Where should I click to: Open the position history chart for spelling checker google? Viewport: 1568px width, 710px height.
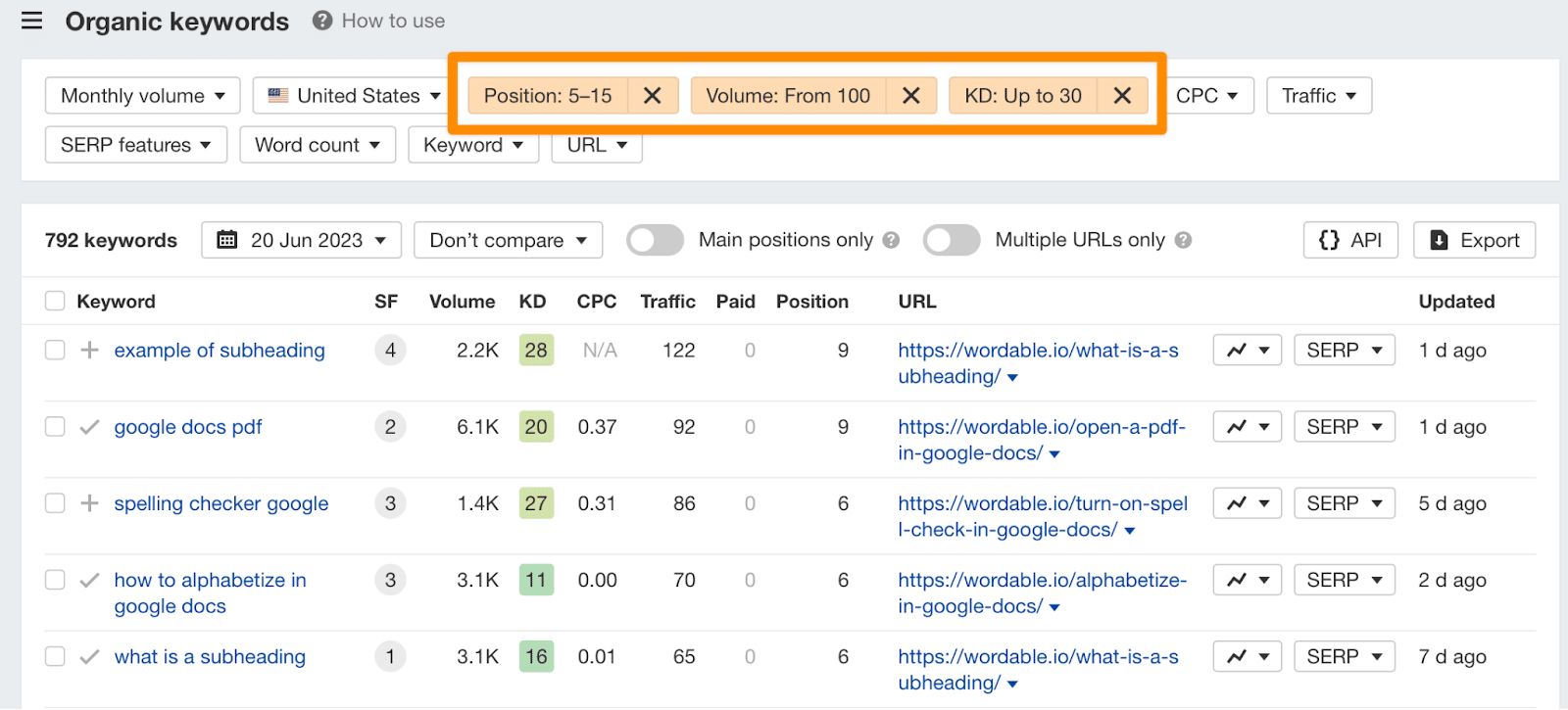pyautogui.click(x=1247, y=503)
